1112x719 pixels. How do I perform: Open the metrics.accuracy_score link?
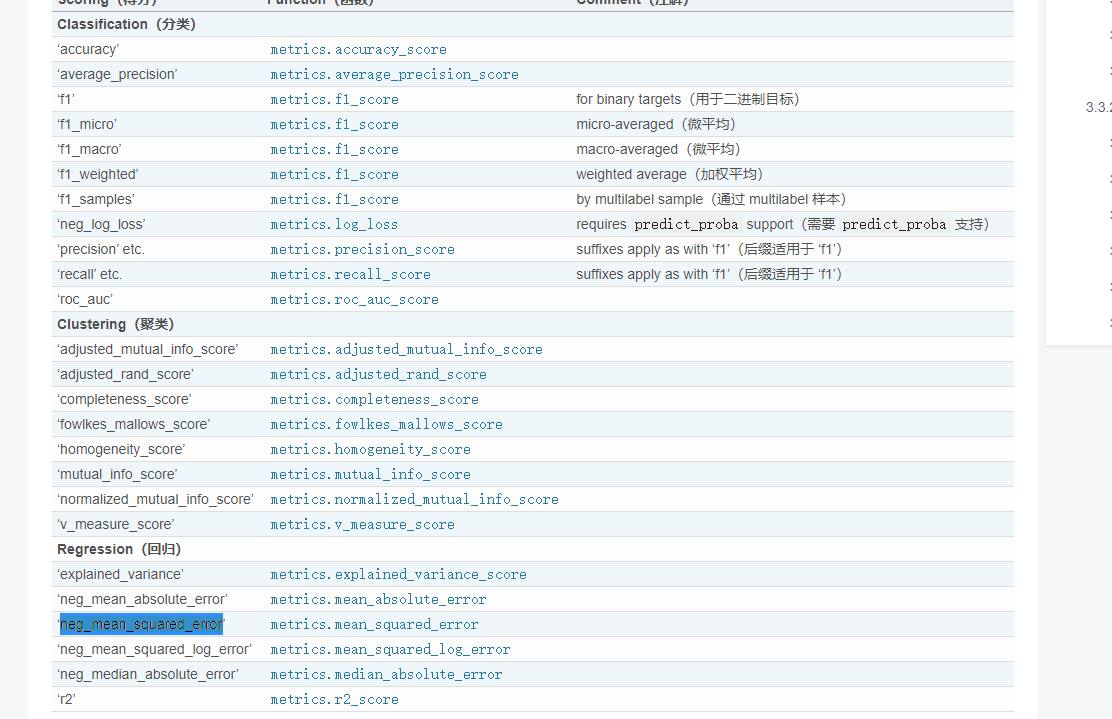point(358,50)
